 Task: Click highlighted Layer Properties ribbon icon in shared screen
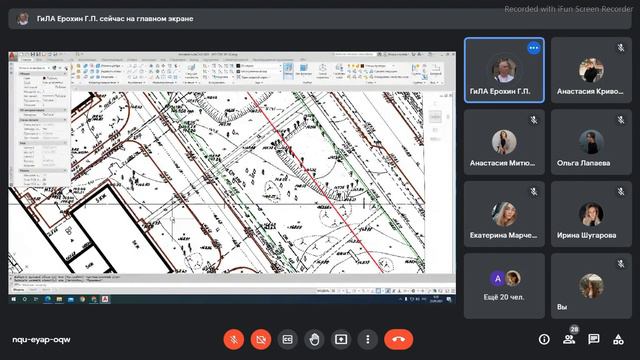288,70
